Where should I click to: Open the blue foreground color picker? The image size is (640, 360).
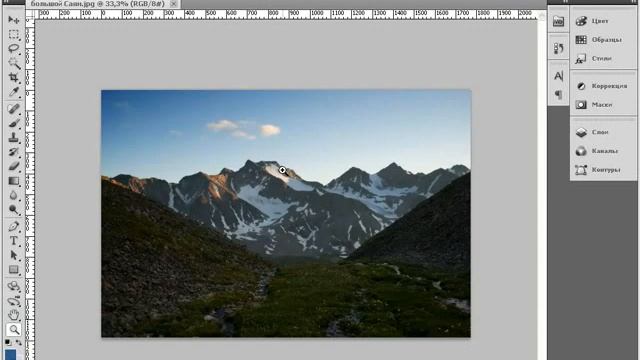[10, 354]
